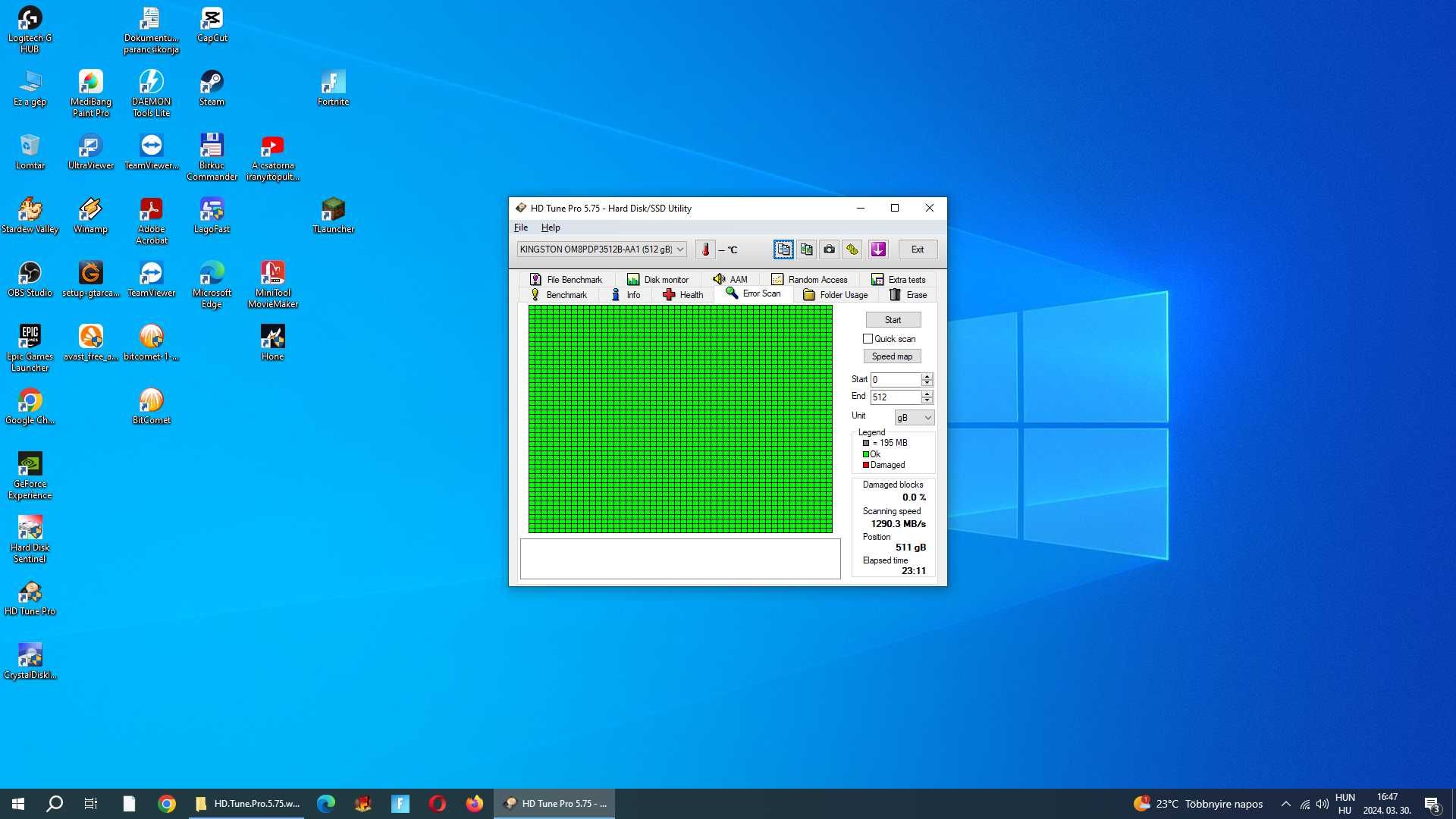Screen dimensions: 1456x819
Task: Open Opera from the taskbar
Action: coord(438,804)
